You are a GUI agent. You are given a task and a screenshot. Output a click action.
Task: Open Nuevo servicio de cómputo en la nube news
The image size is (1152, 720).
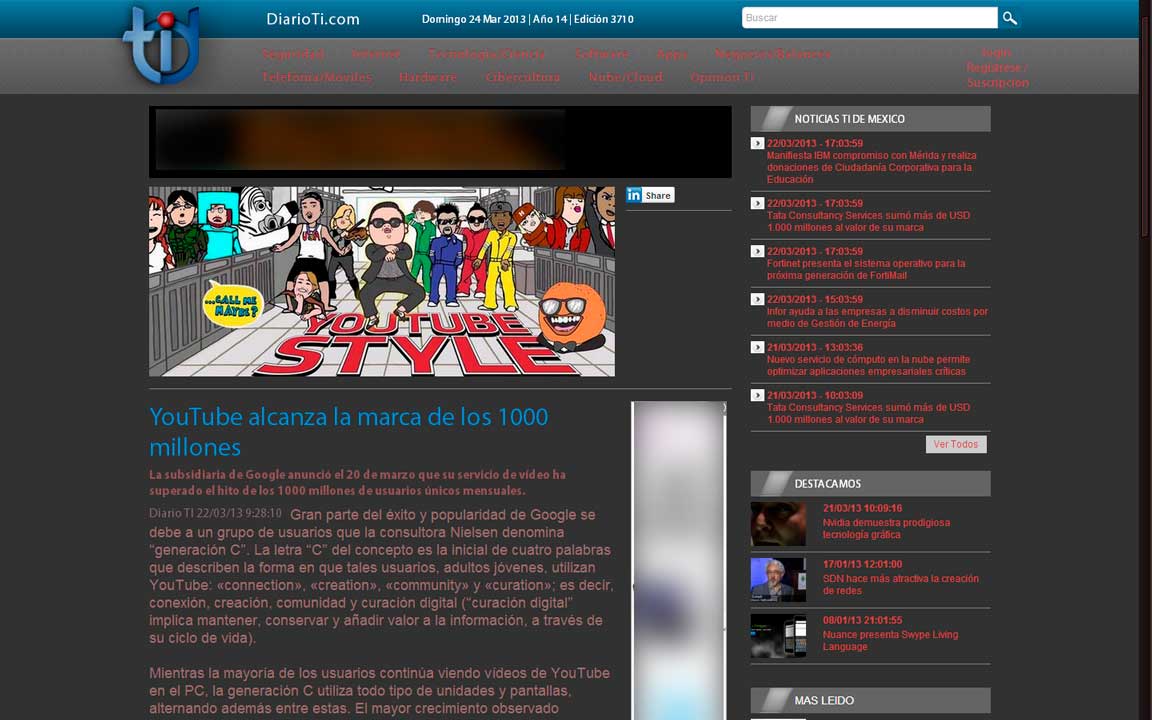pos(868,365)
